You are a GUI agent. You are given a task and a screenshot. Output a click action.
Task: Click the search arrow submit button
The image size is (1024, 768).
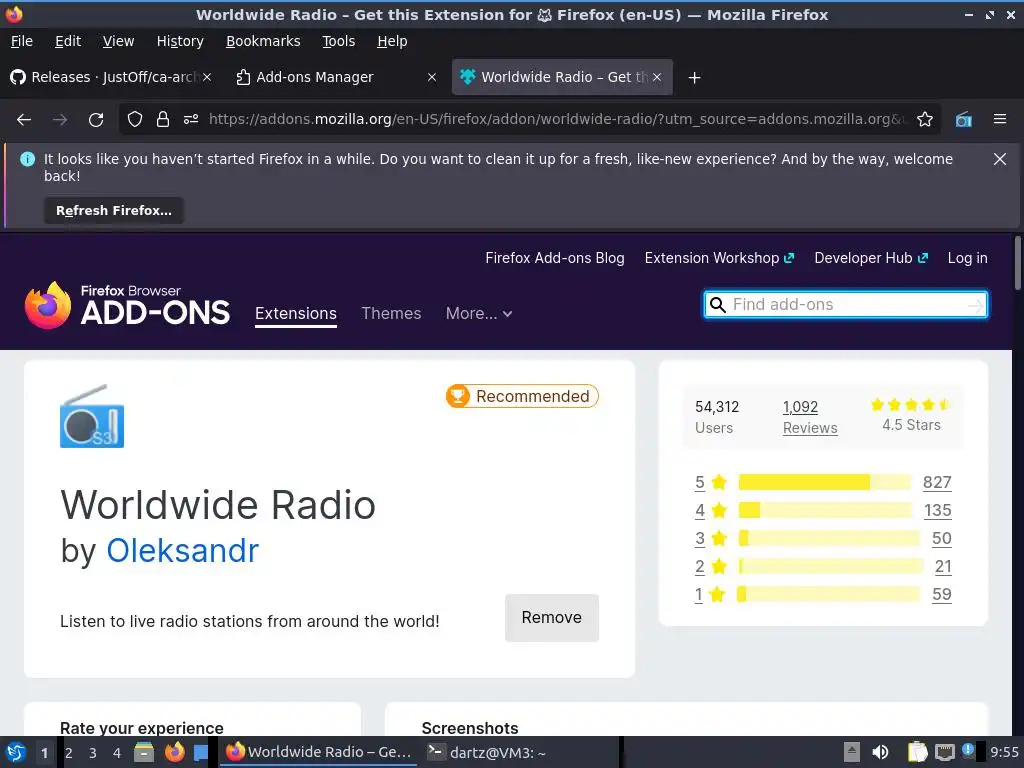tap(976, 305)
